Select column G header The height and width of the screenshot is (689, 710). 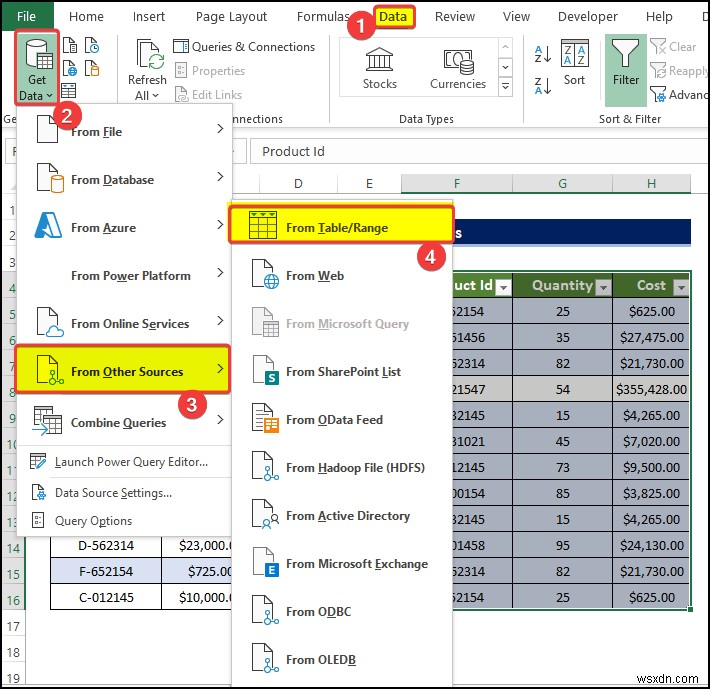click(562, 183)
